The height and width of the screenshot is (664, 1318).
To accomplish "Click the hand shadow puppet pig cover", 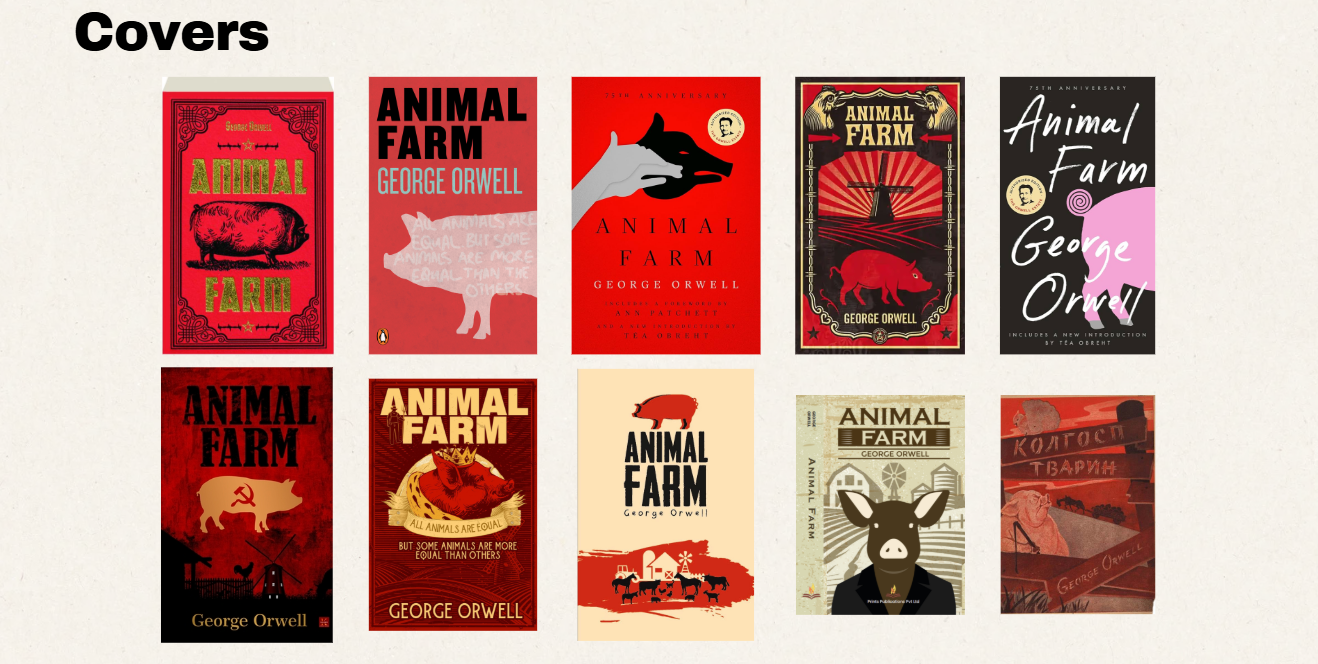I will coord(666,215).
